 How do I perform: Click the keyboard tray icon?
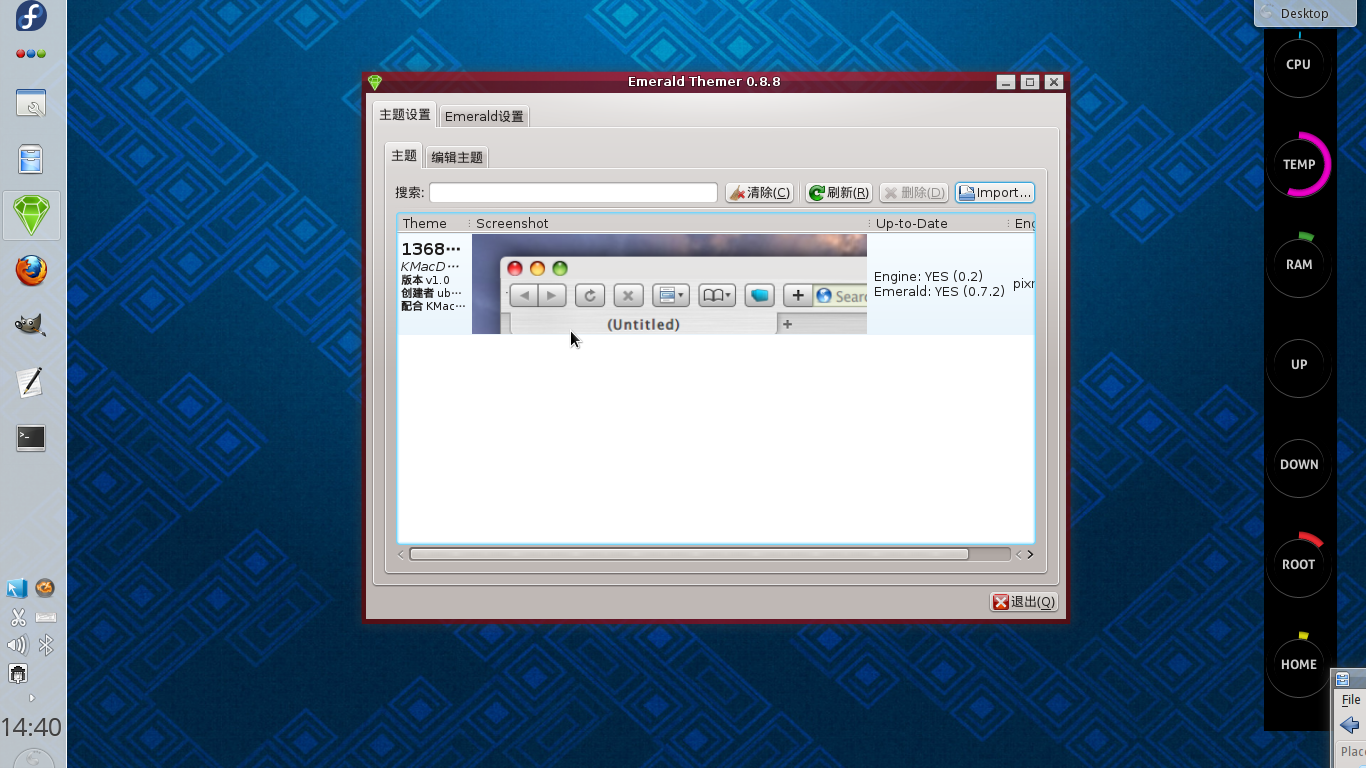tap(46, 617)
